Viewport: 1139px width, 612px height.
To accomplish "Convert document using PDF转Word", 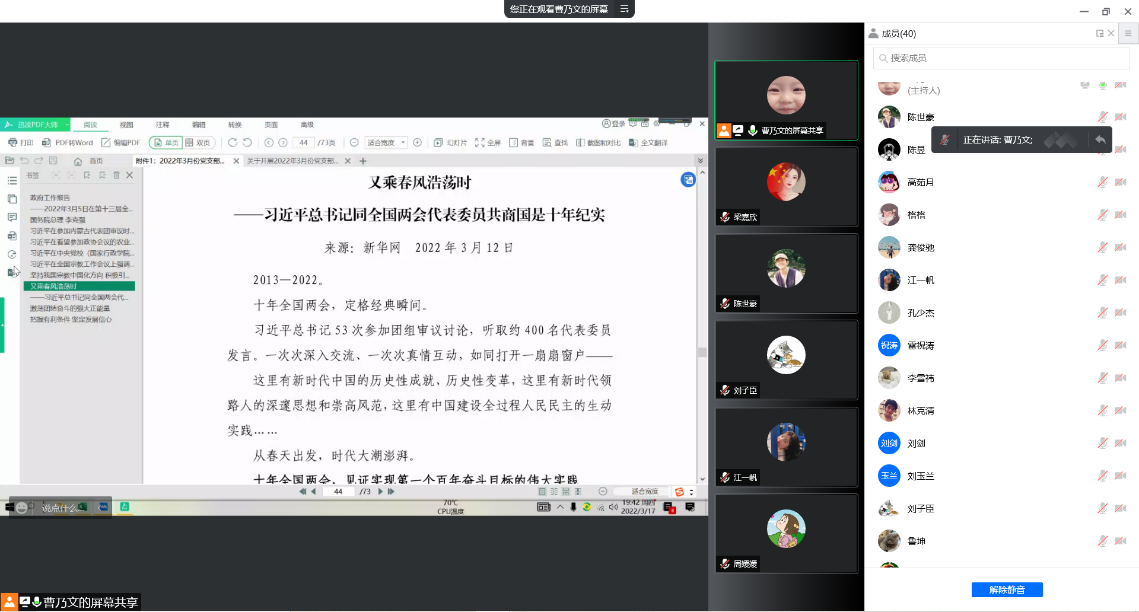I will tap(69, 142).
